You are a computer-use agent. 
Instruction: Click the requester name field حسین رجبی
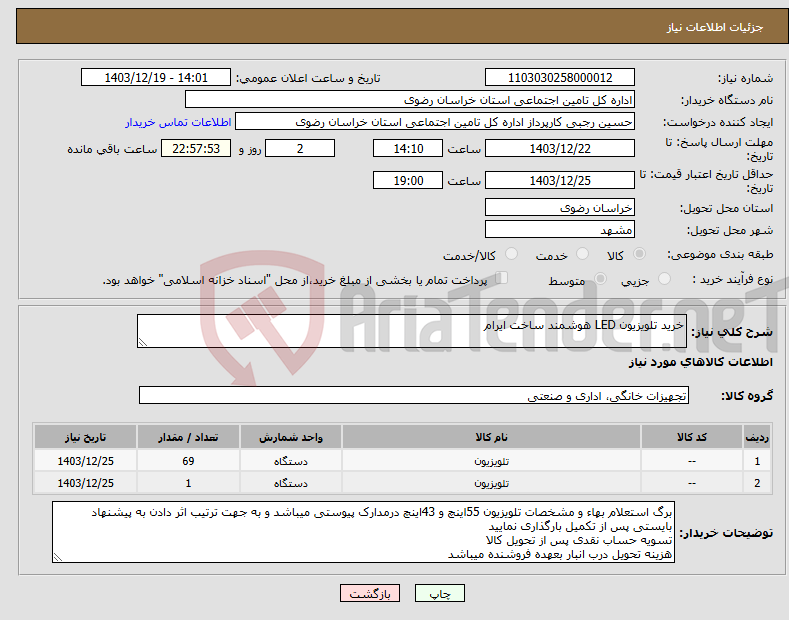tap(435, 122)
